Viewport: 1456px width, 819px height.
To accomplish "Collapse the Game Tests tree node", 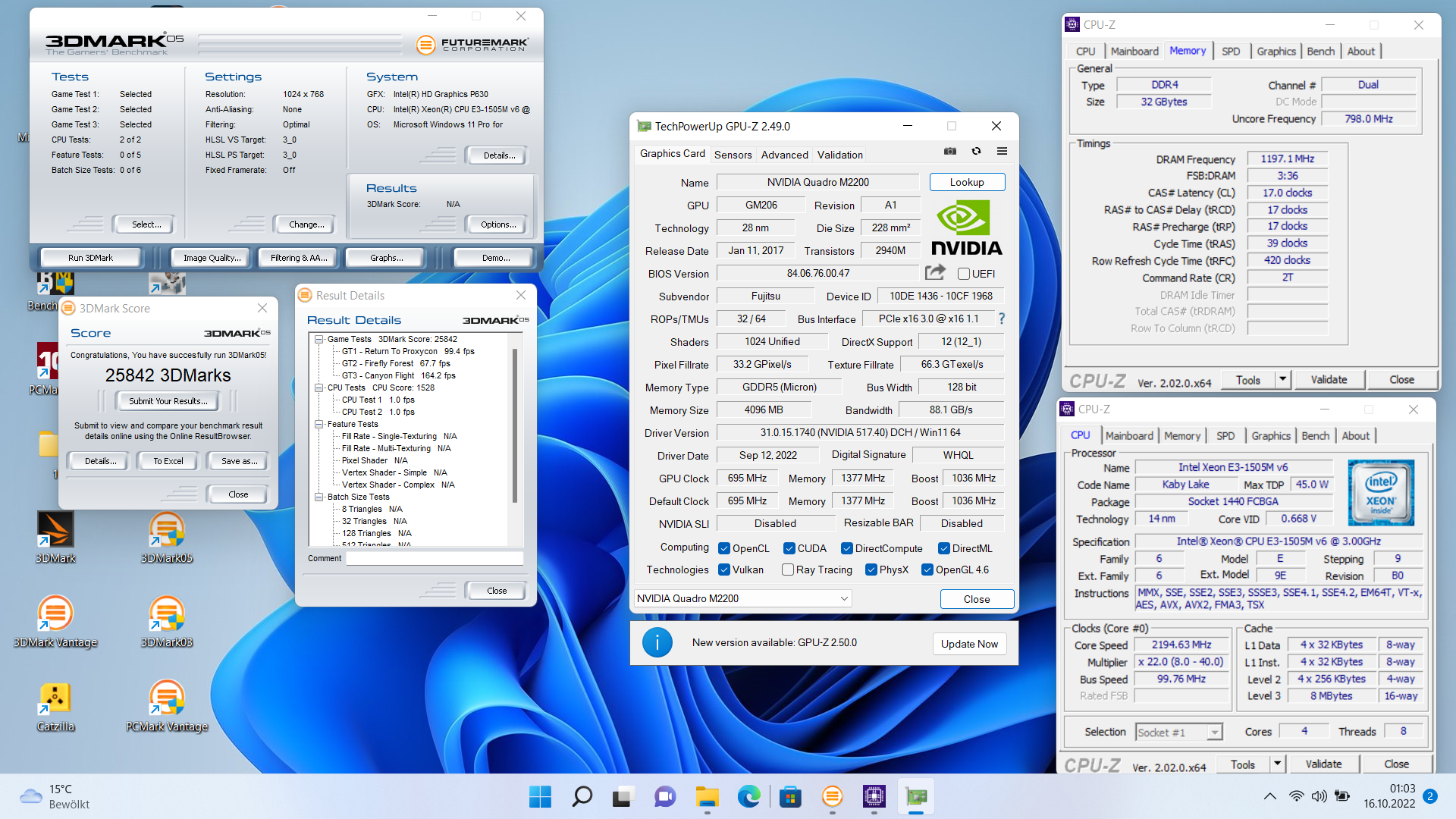I will click(x=319, y=339).
